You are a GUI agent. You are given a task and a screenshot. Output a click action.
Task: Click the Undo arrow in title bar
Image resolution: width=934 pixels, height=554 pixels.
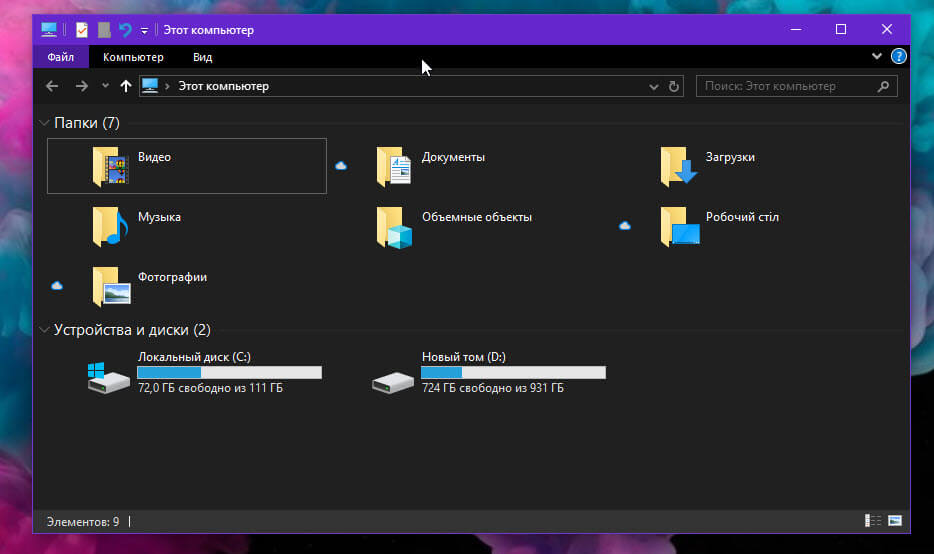(125, 30)
